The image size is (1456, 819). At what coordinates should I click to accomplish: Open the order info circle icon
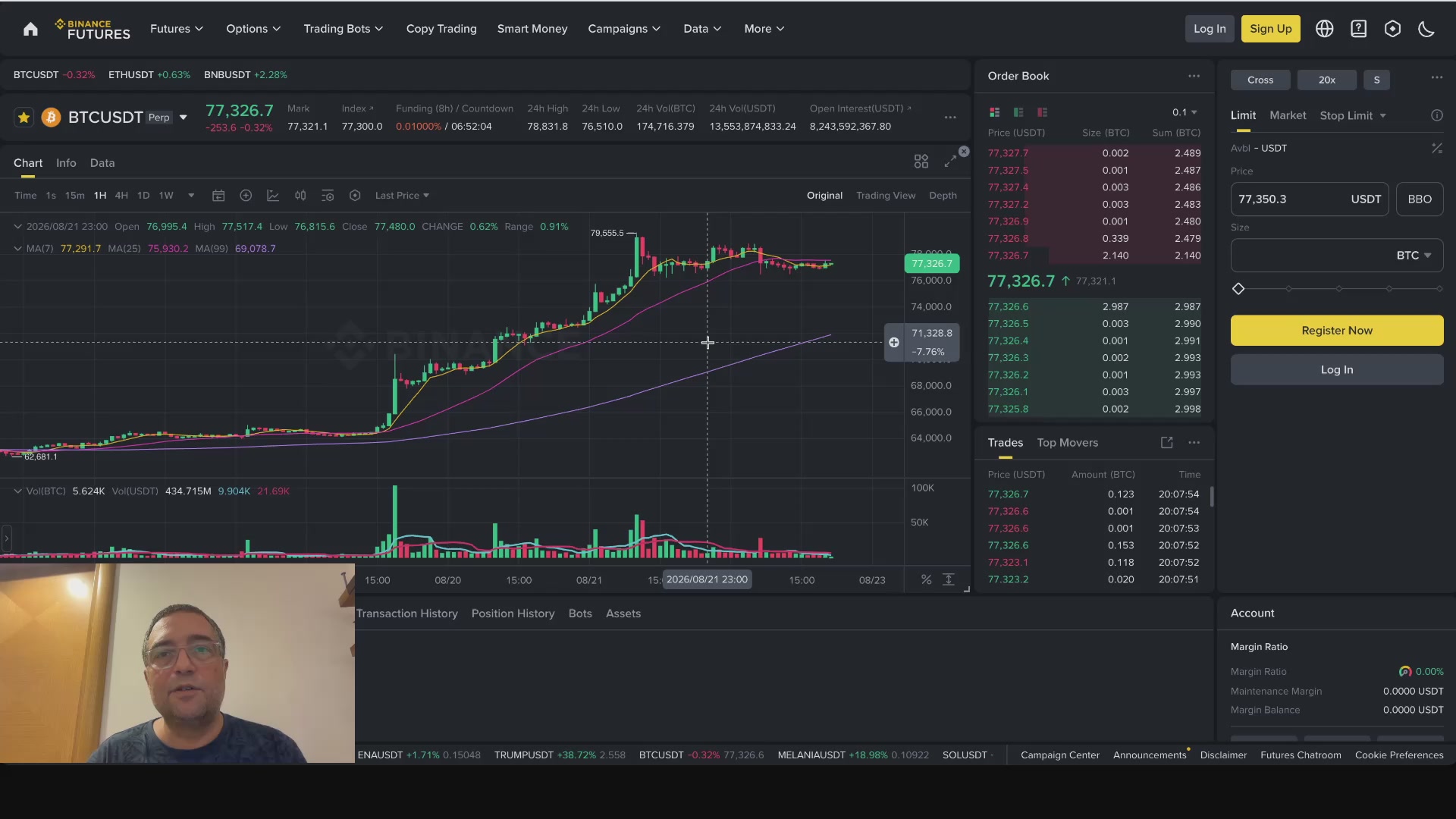(1436, 115)
